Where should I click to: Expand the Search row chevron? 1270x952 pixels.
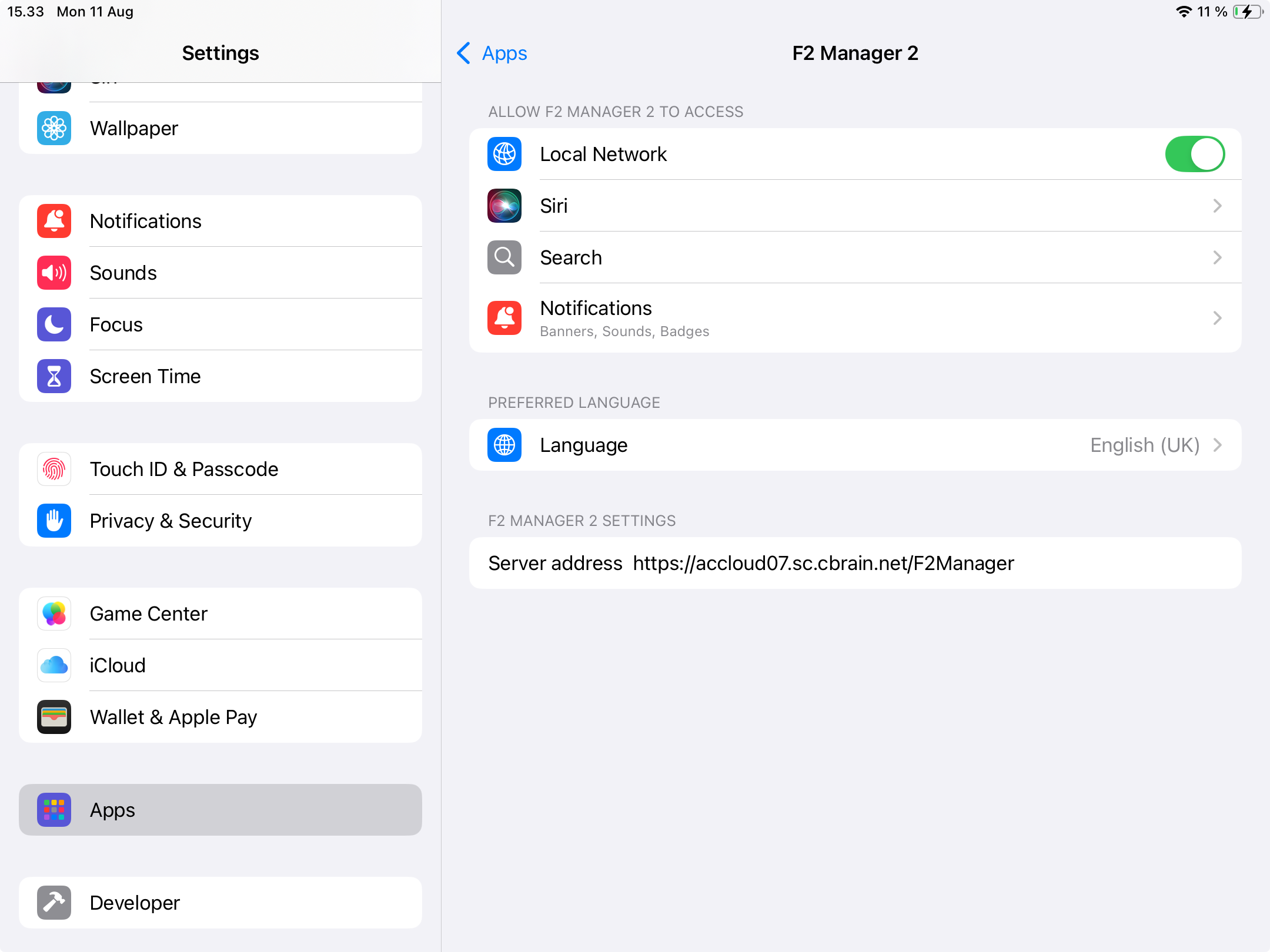pyautogui.click(x=1217, y=257)
